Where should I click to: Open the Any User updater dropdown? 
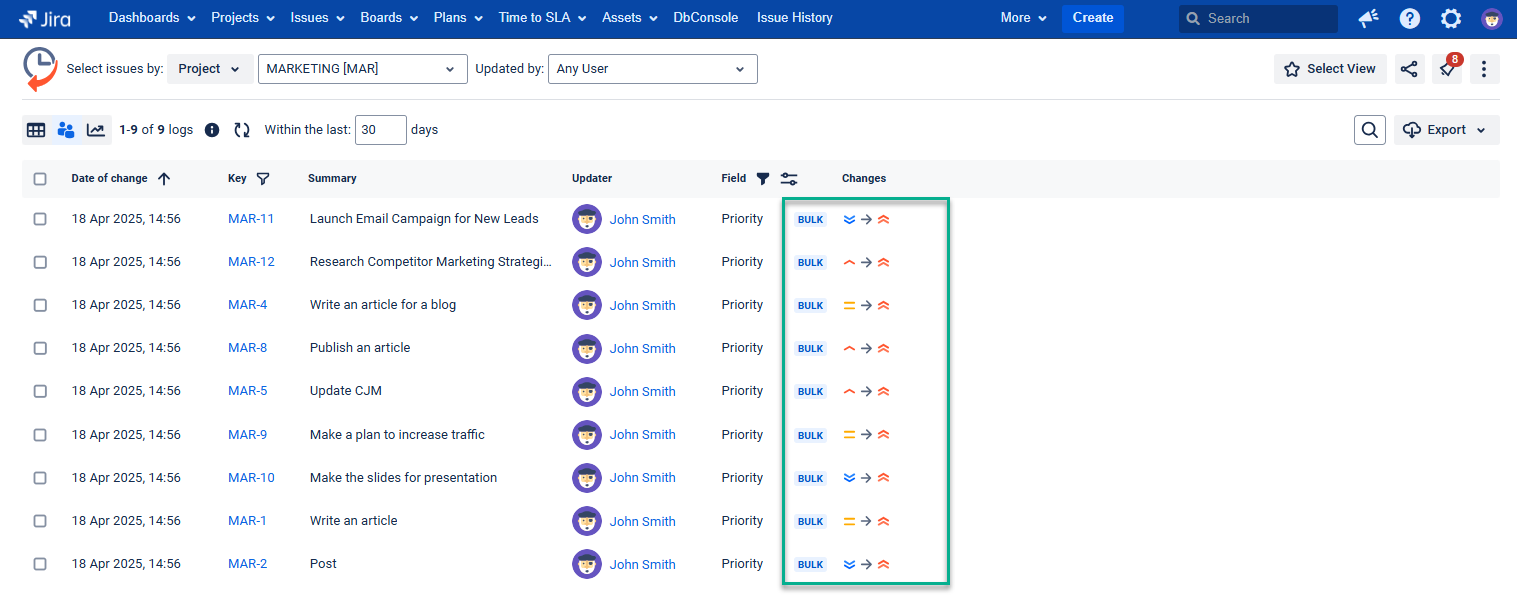tap(653, 69)
